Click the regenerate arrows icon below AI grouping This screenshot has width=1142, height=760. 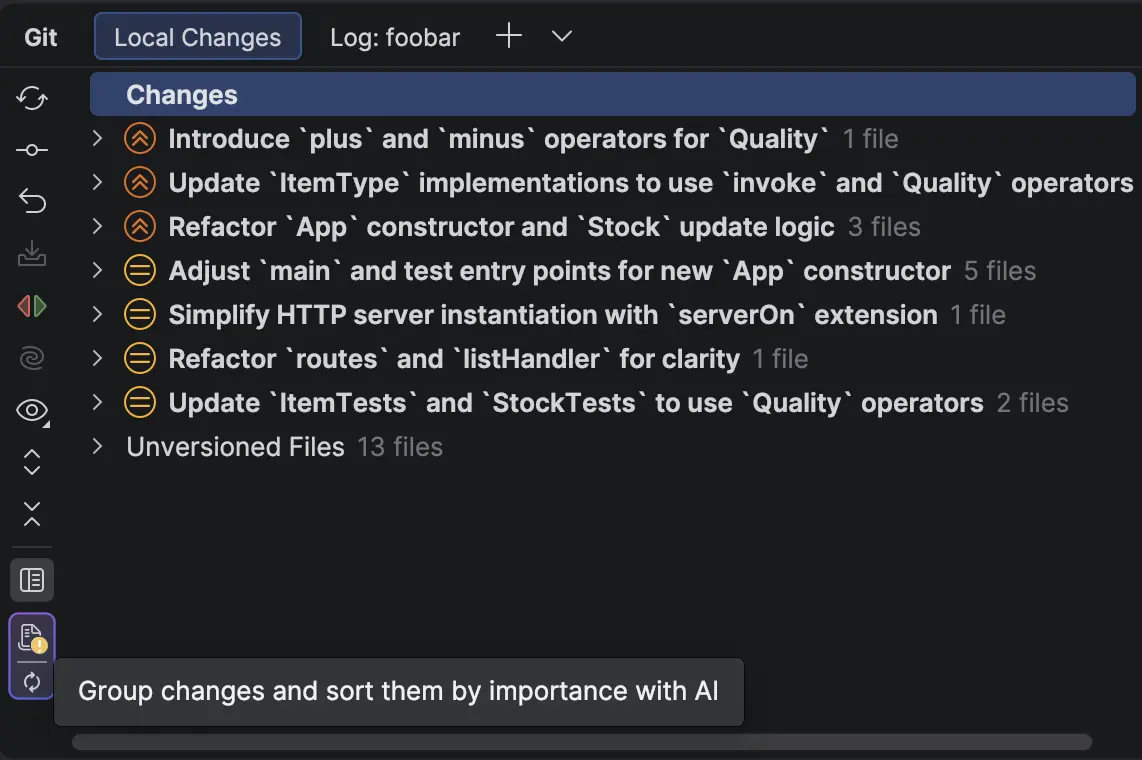32,682
